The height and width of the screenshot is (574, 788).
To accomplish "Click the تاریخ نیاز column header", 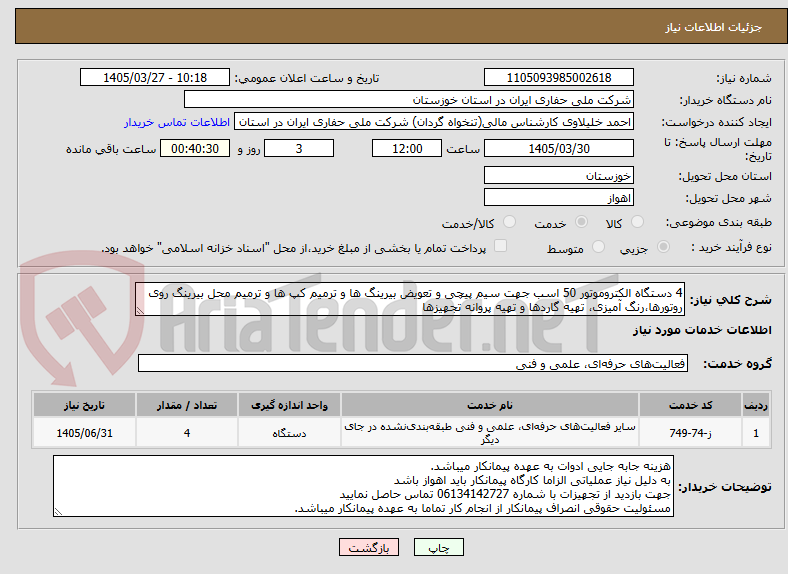I will (x=84, y=405).
